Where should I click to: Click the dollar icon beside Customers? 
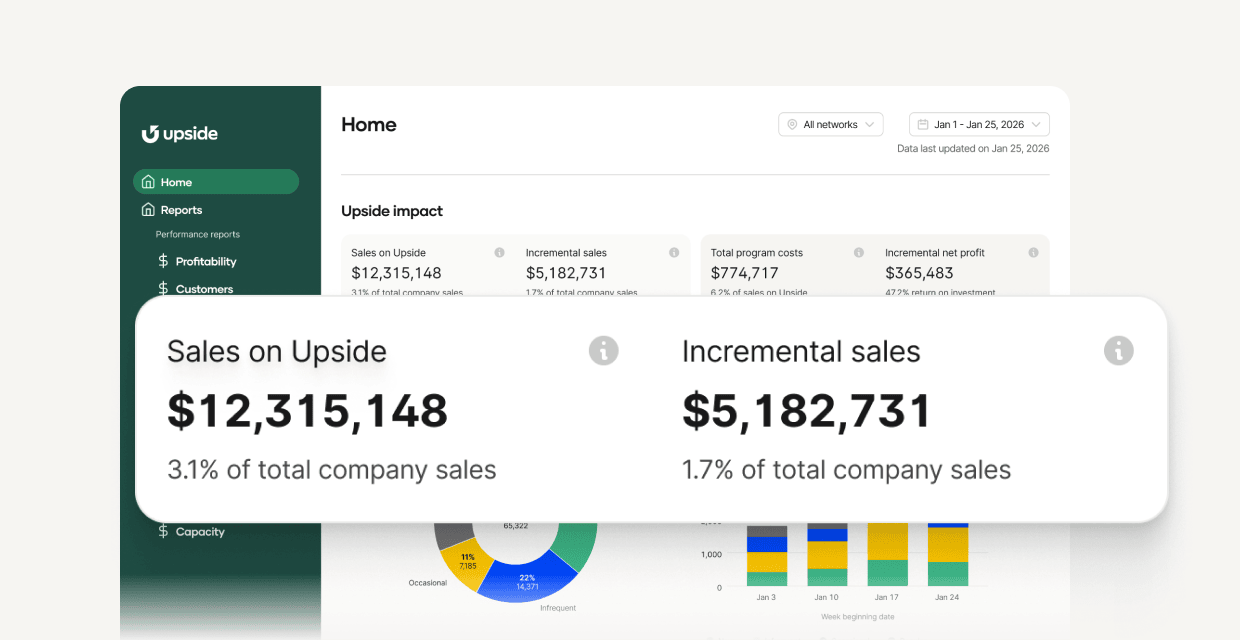[x=163, y=288]
